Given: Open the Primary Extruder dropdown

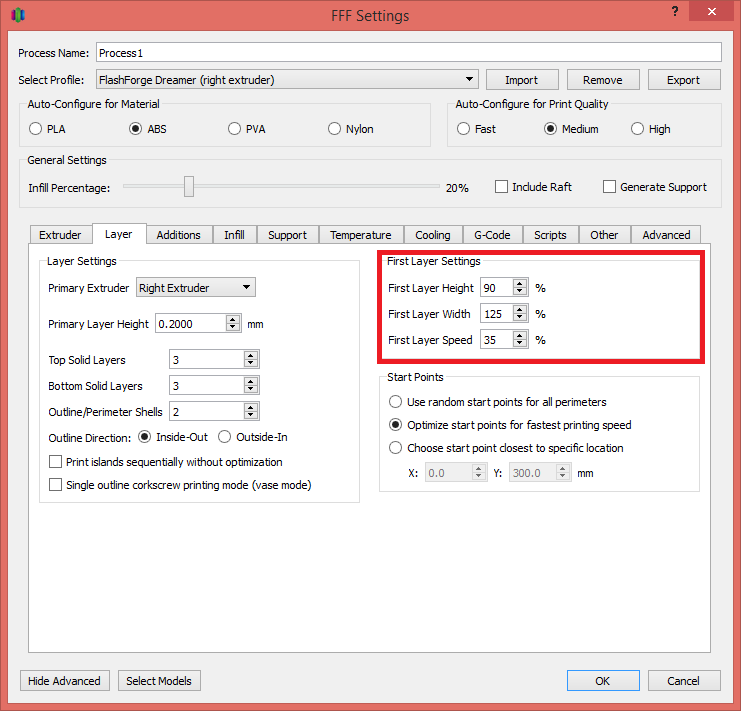Looking at the screenshot, I should tap(196, 287).
